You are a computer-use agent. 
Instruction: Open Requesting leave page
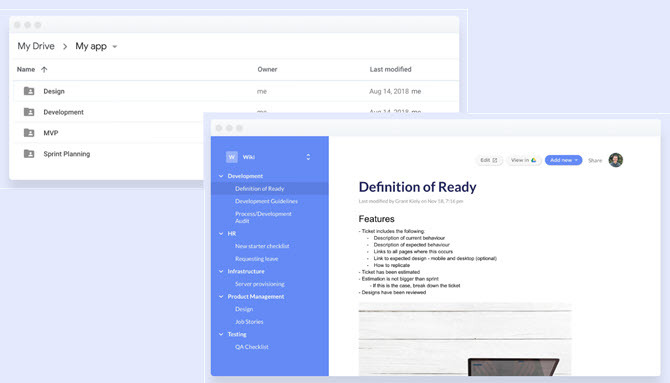256,259
